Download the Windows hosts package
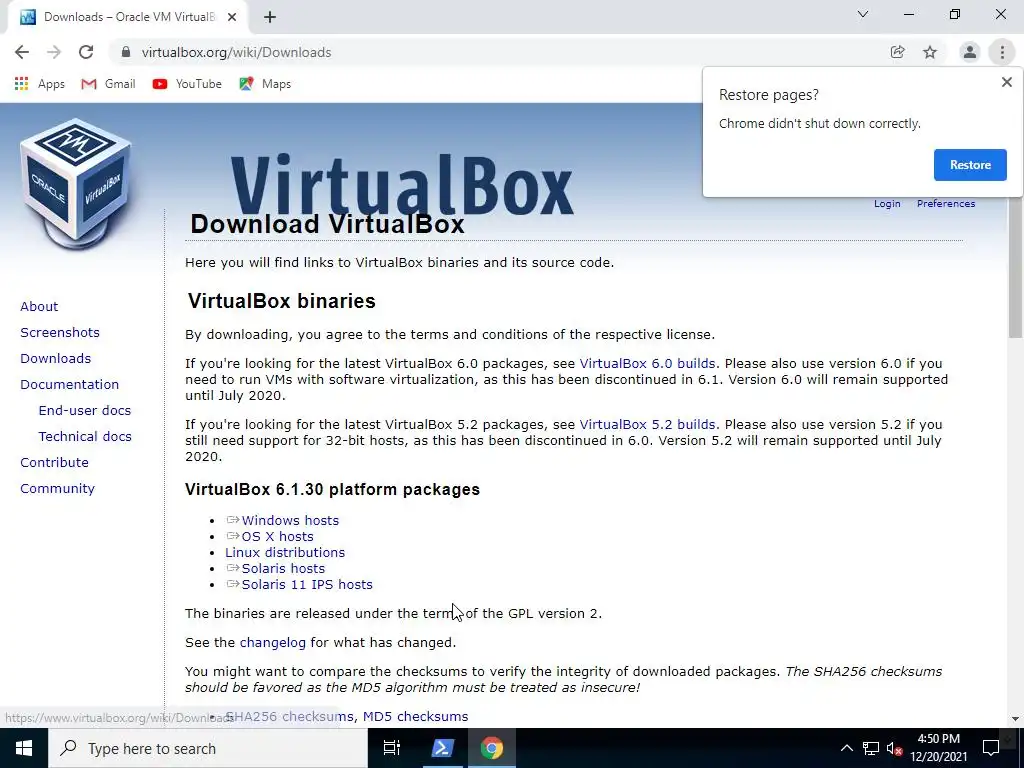Viewport: 1024px width, 768px height. tap(290, 520)
